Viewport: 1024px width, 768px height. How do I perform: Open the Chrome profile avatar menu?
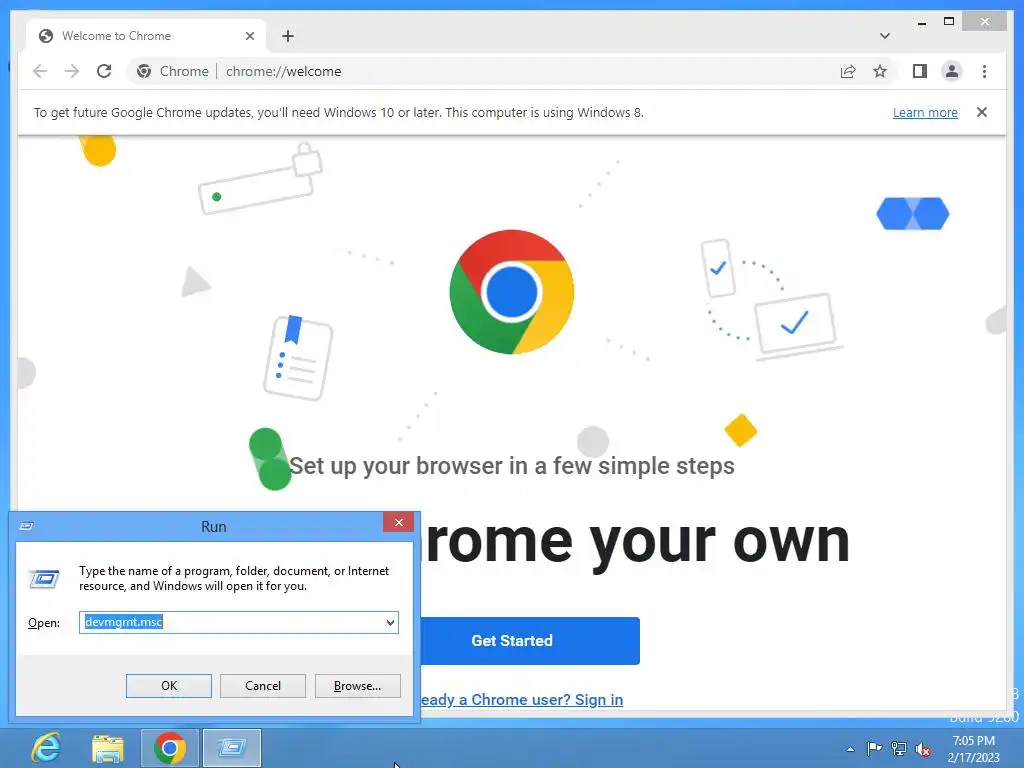[952, 71]
